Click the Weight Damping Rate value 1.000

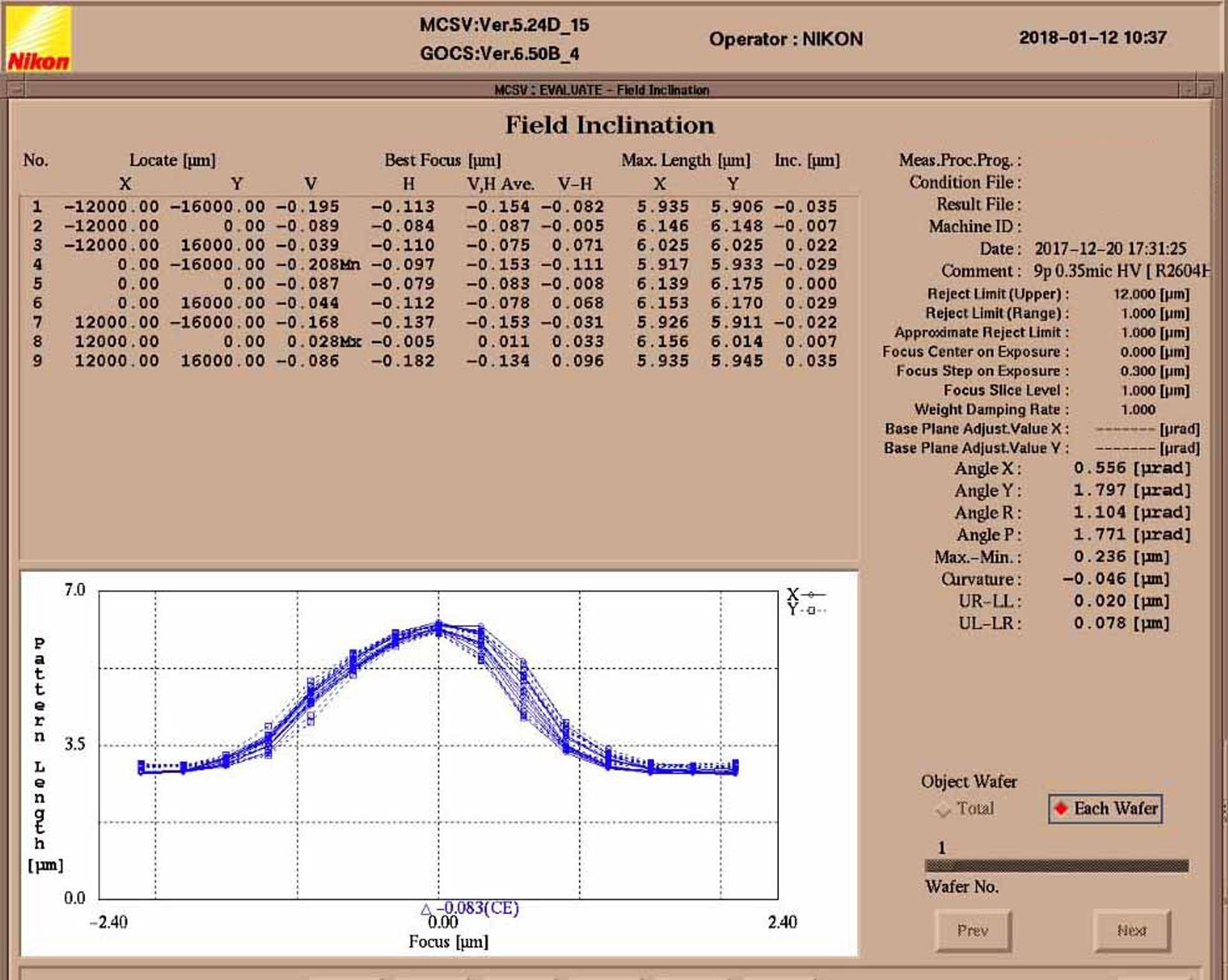coord(1138,409)
